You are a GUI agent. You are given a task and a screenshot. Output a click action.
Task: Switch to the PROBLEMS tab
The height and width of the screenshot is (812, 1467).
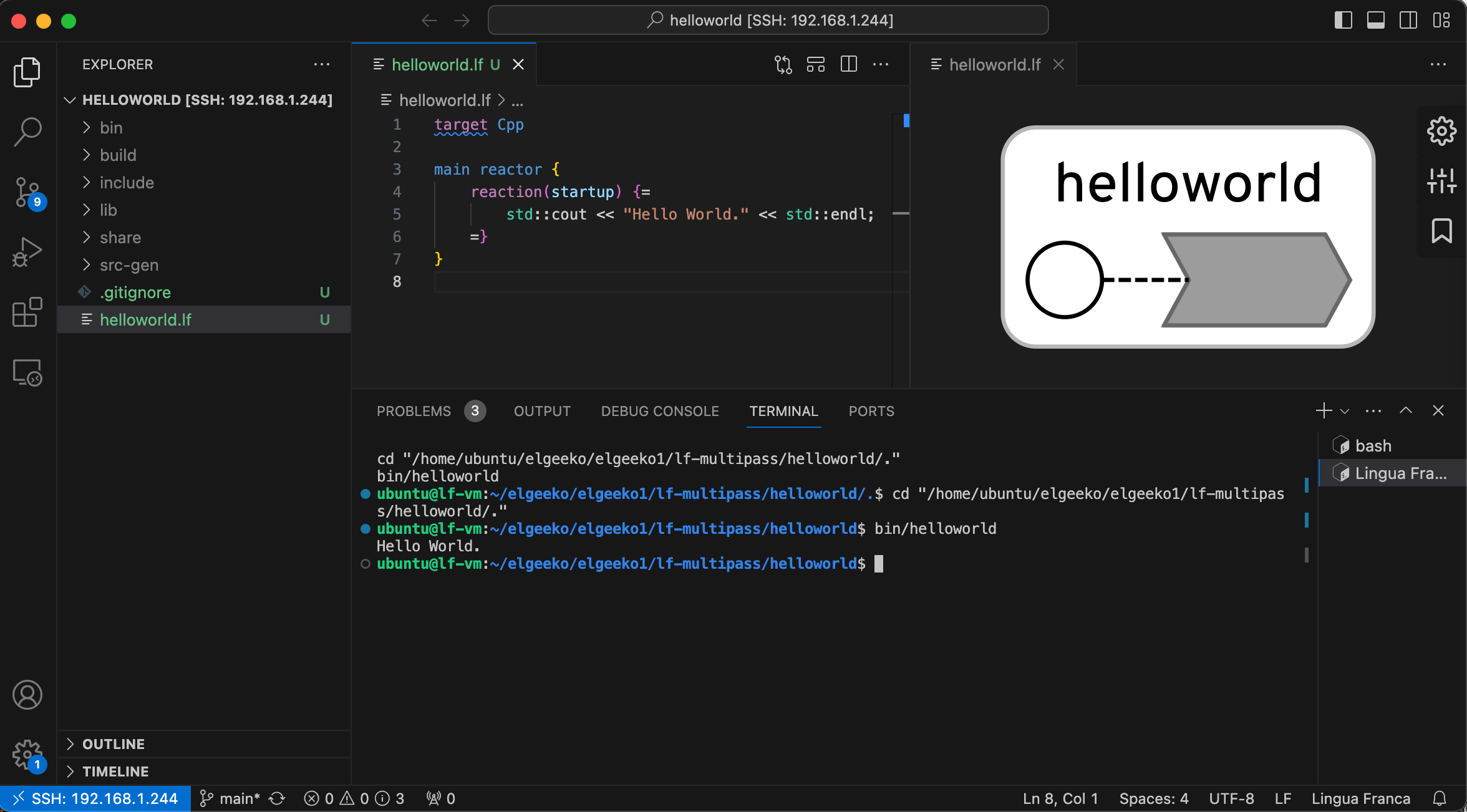414,411
